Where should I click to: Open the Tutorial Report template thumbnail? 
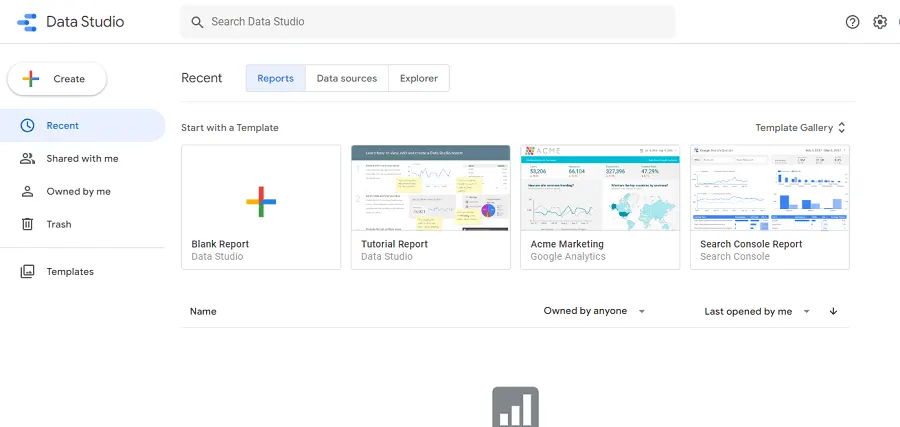430,188
